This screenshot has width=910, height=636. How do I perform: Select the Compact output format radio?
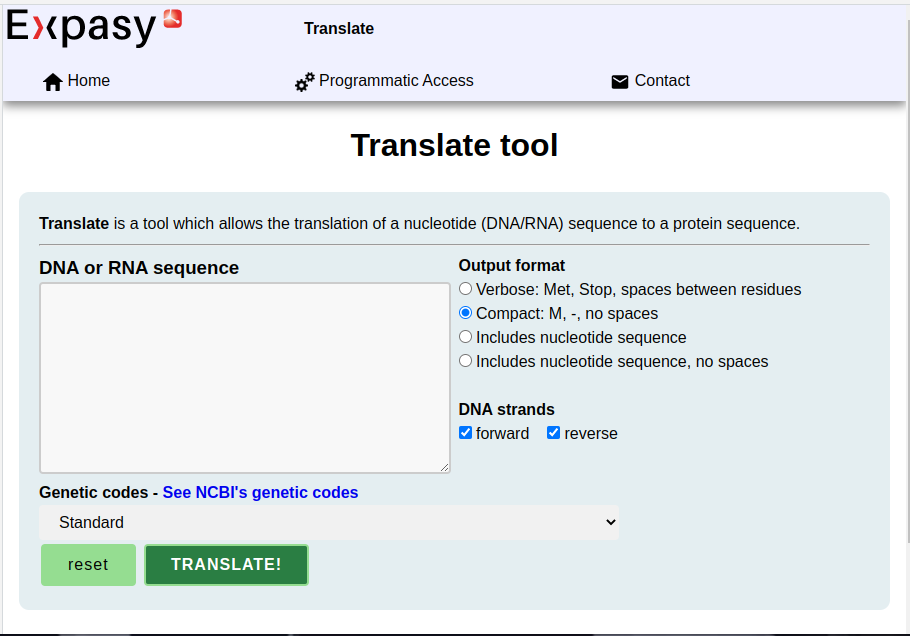coord(465,313)
